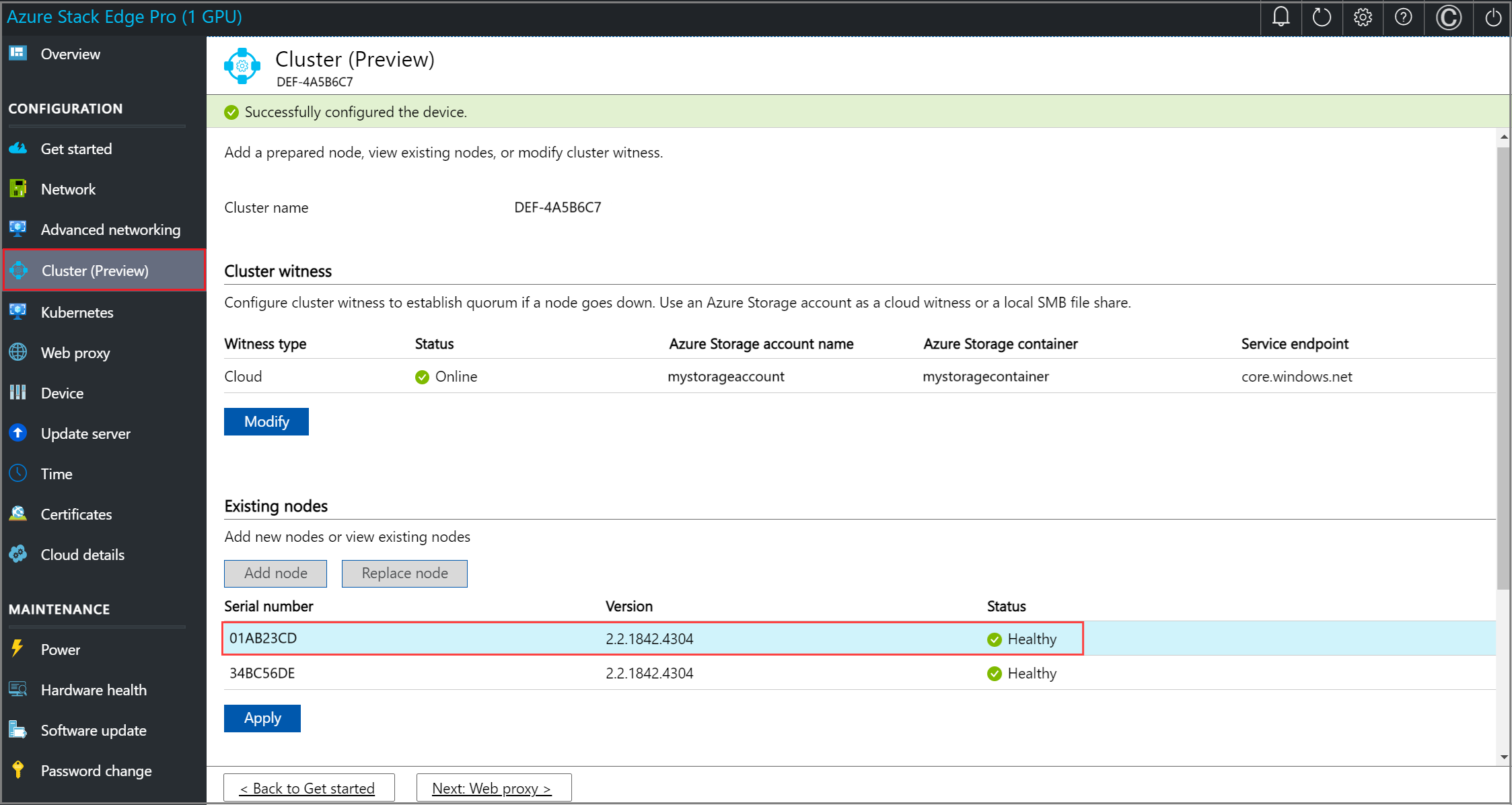Follow the Next: Web proxy link
Viewport: 1512px width, 805px height.
(492, 788)
